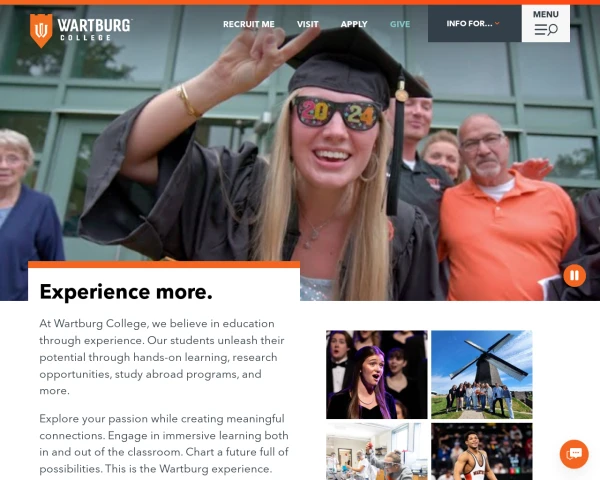The width and height of the screenshot is (600, 480).
Task: Open the orange chat bubble widget
Action: (x=574, y=454)
